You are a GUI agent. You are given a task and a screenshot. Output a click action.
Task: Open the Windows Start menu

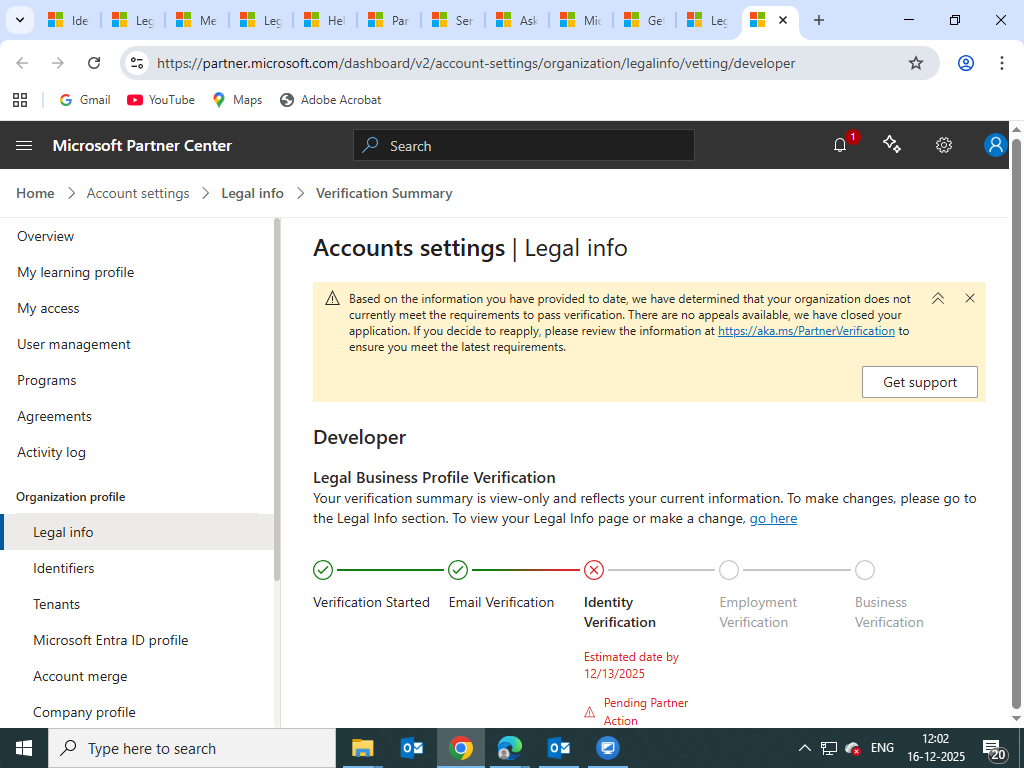coord(24,748)
